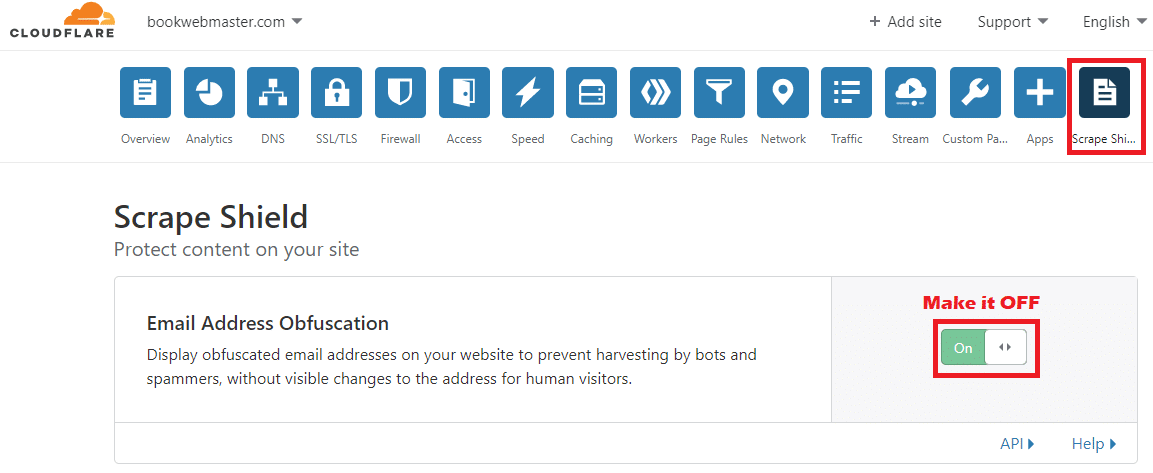1153x473 pixels.
Task: Open the DNS network tree icon
Action: (x=273, y=93)
